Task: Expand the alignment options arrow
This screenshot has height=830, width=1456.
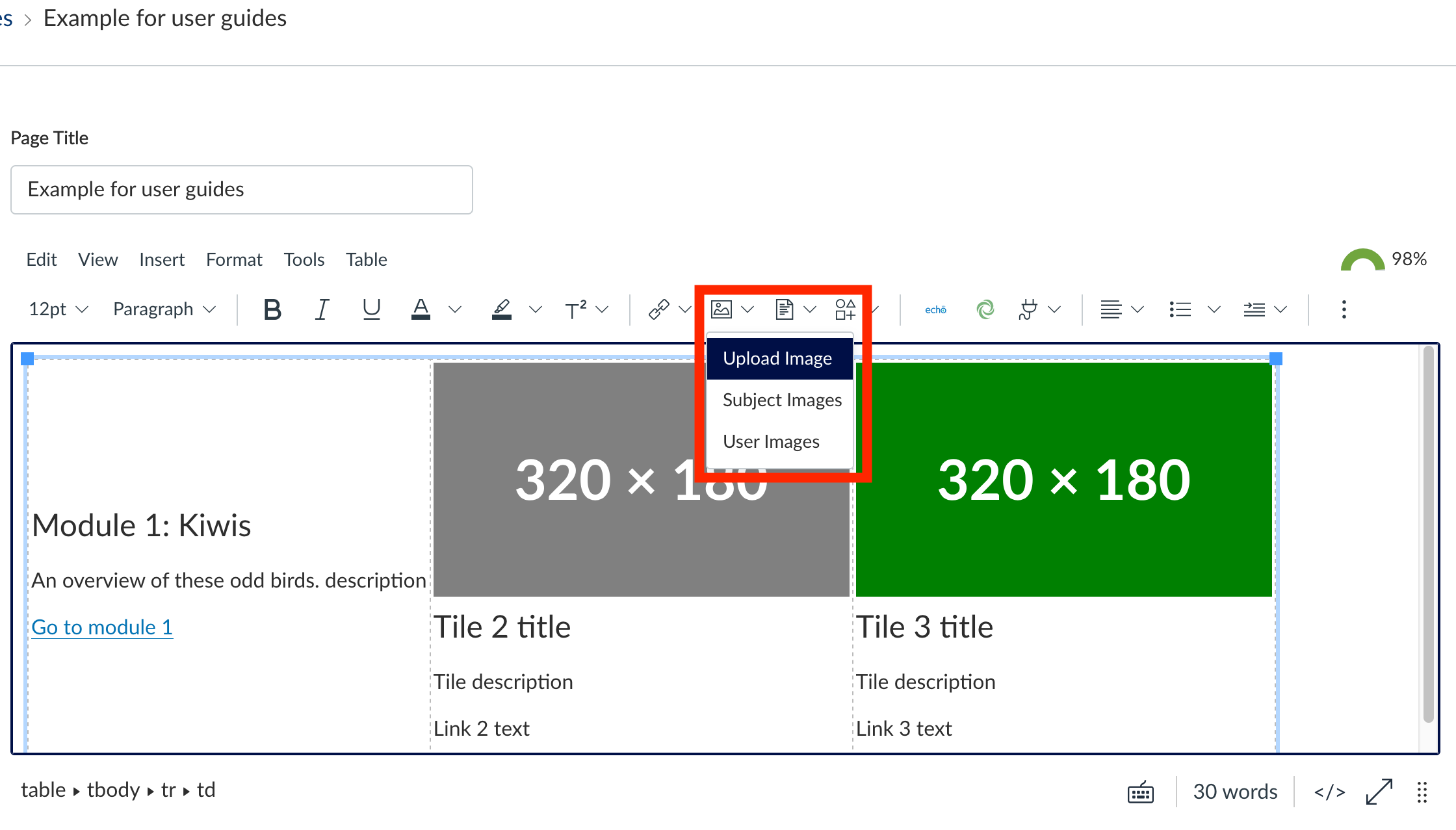Action: click(x=1137, y=309)
